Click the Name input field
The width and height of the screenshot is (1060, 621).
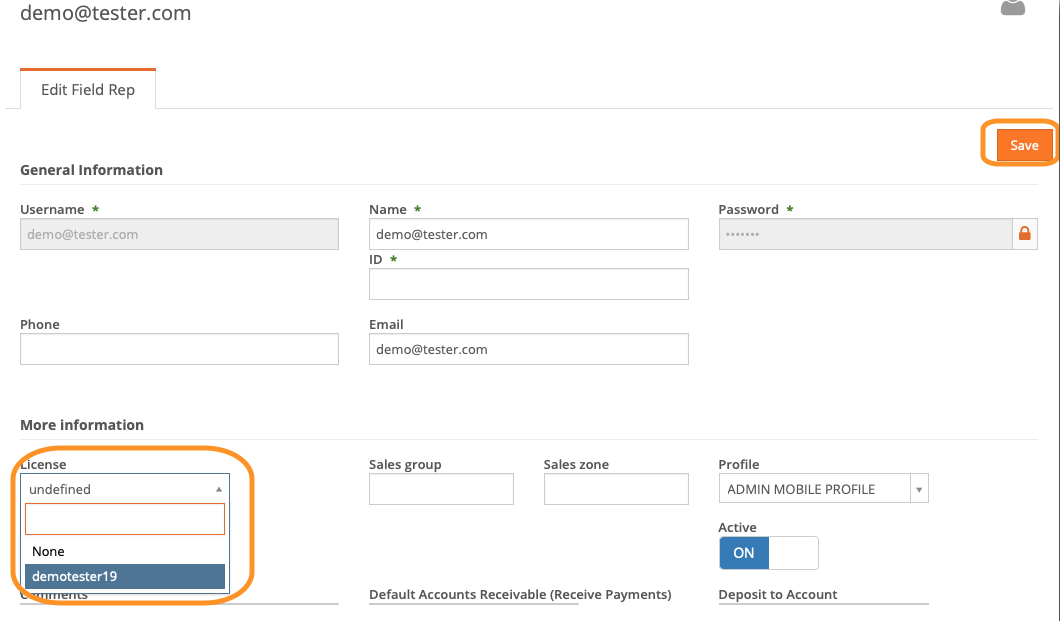(528, 234)
